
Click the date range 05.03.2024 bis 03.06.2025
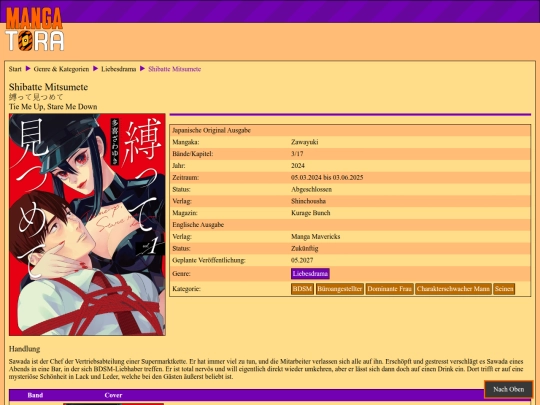pos(327,177)
